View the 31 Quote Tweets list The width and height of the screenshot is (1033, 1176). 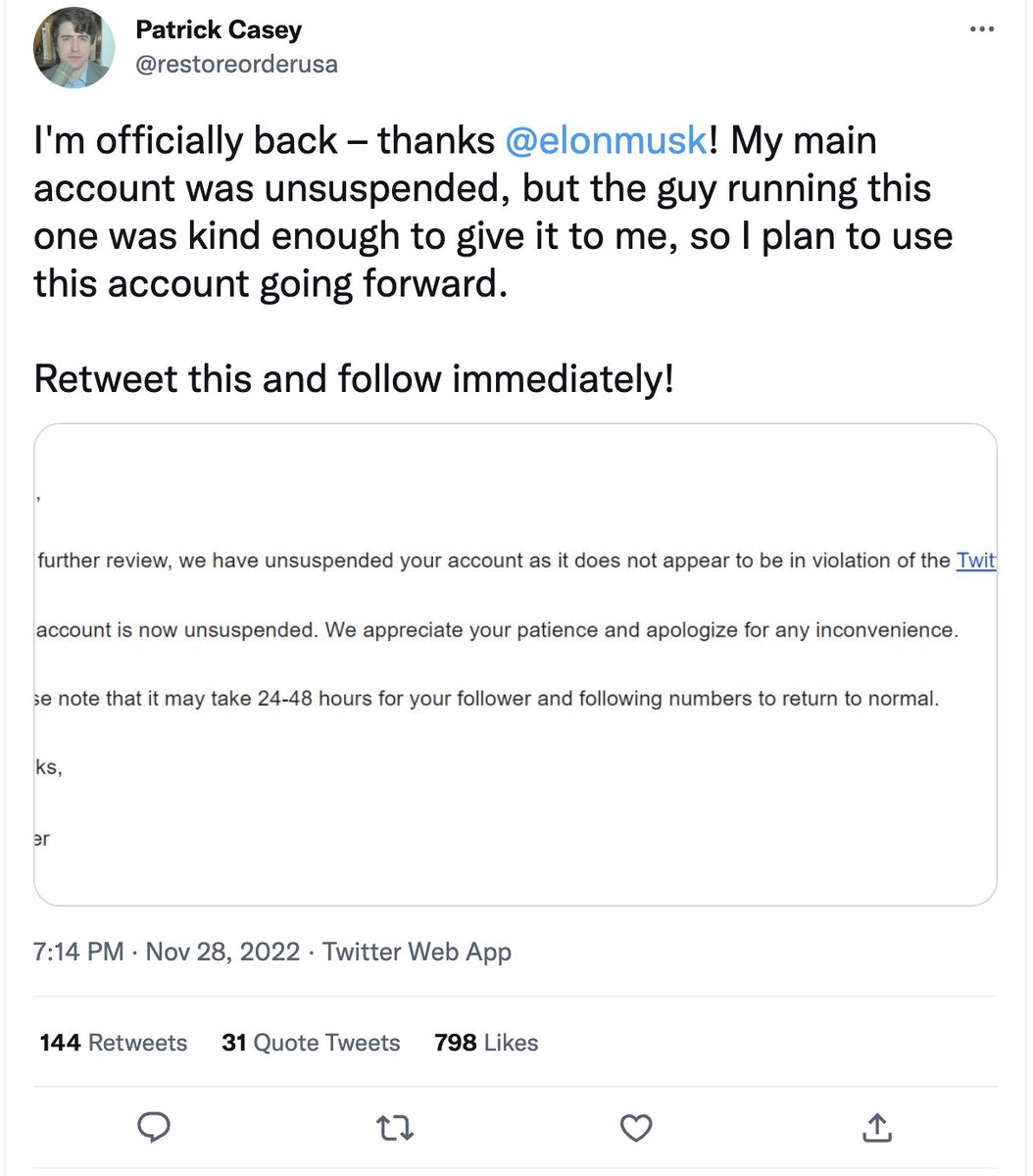tap(311, 1043)
